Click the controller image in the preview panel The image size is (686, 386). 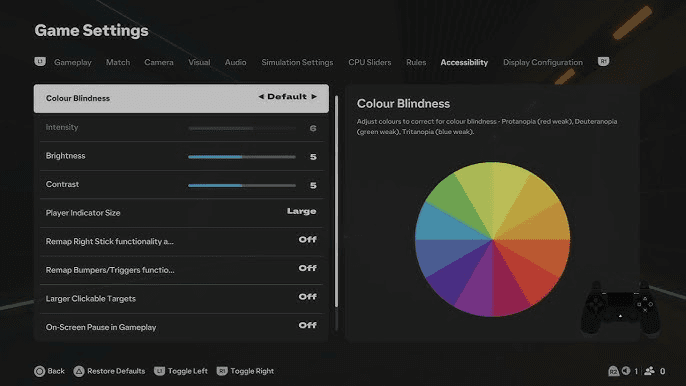point(620,309)
